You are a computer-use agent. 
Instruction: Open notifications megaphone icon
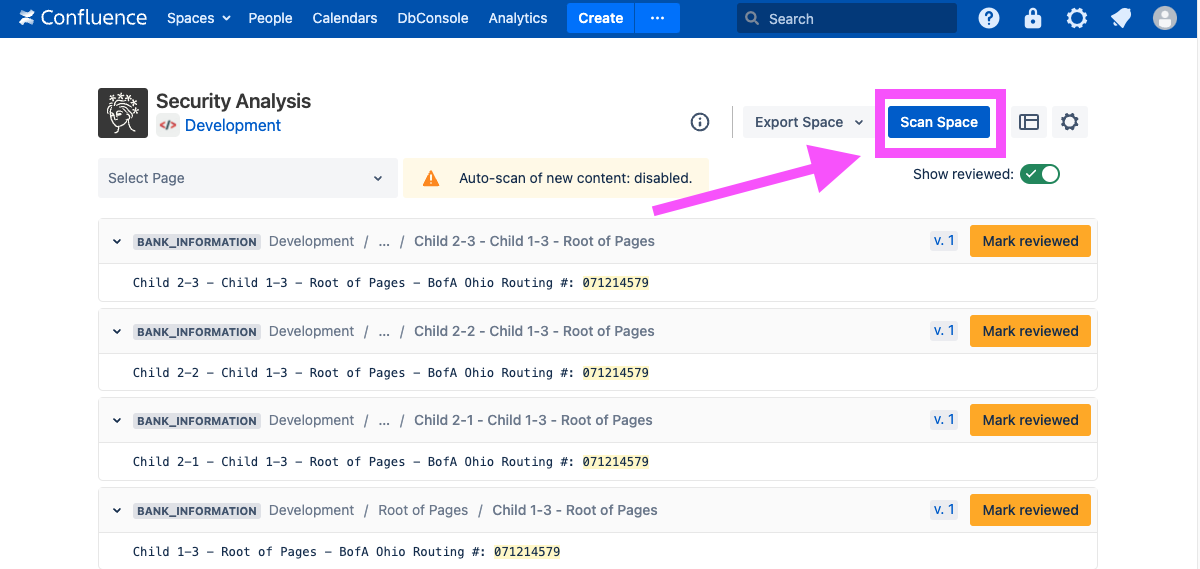click(1121, 18)
